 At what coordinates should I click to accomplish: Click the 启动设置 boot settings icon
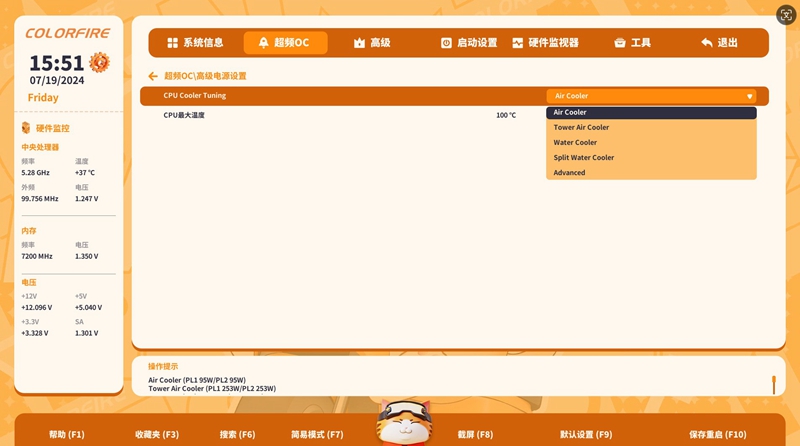pyautogui.click(x=446, y=43)
